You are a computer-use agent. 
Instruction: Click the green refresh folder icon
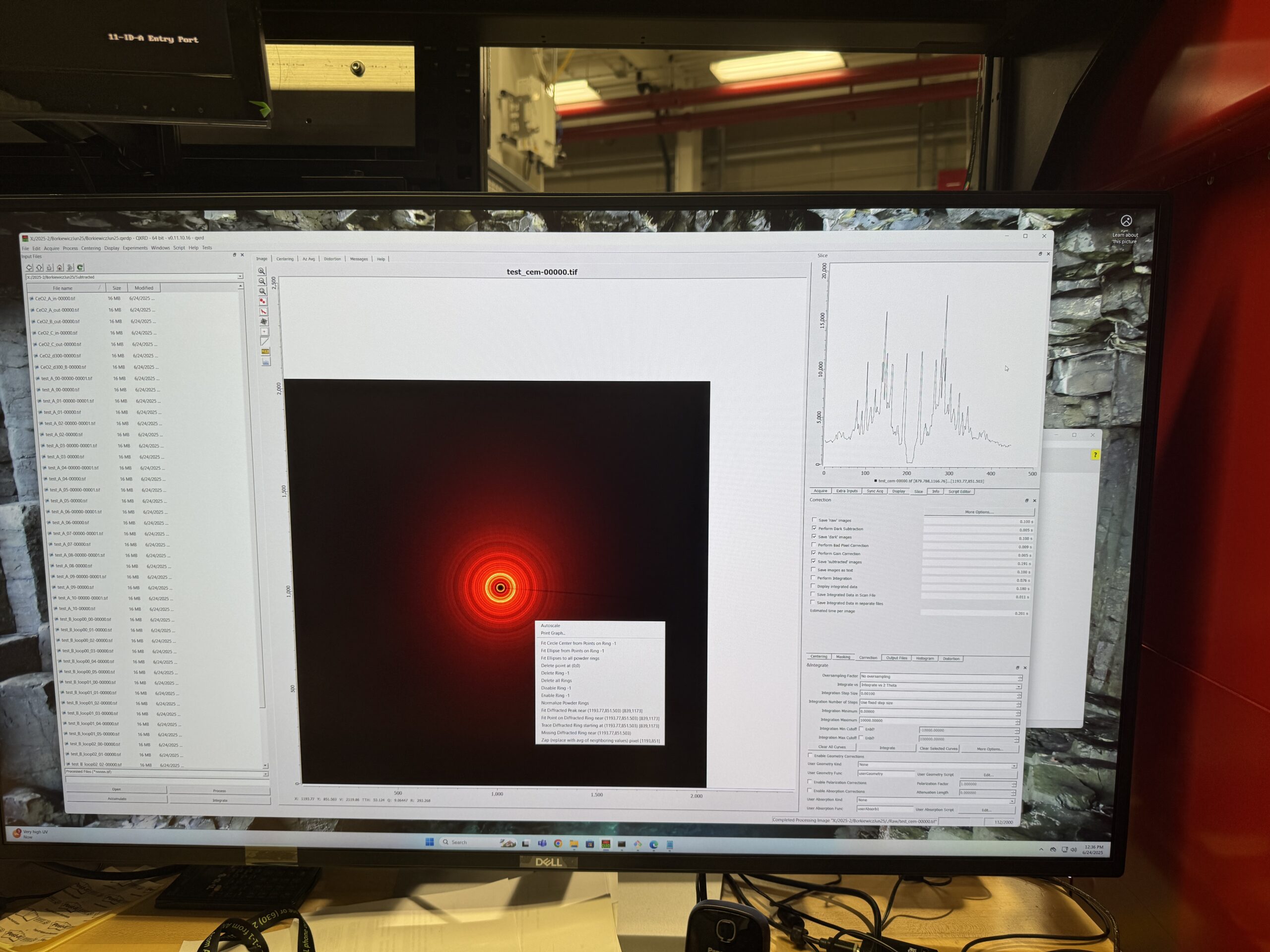click(80, 267)
